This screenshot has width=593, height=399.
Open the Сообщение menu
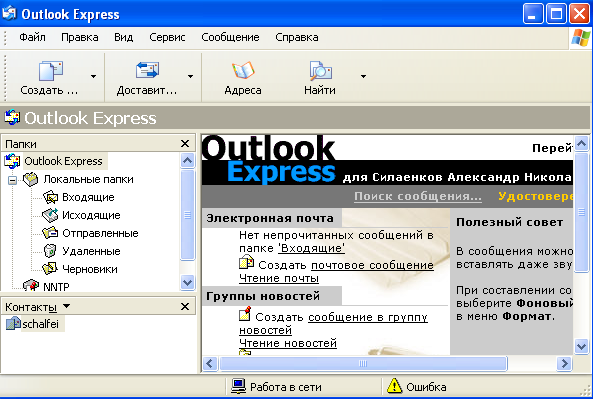pyautogui.click(x=230, y=37)
